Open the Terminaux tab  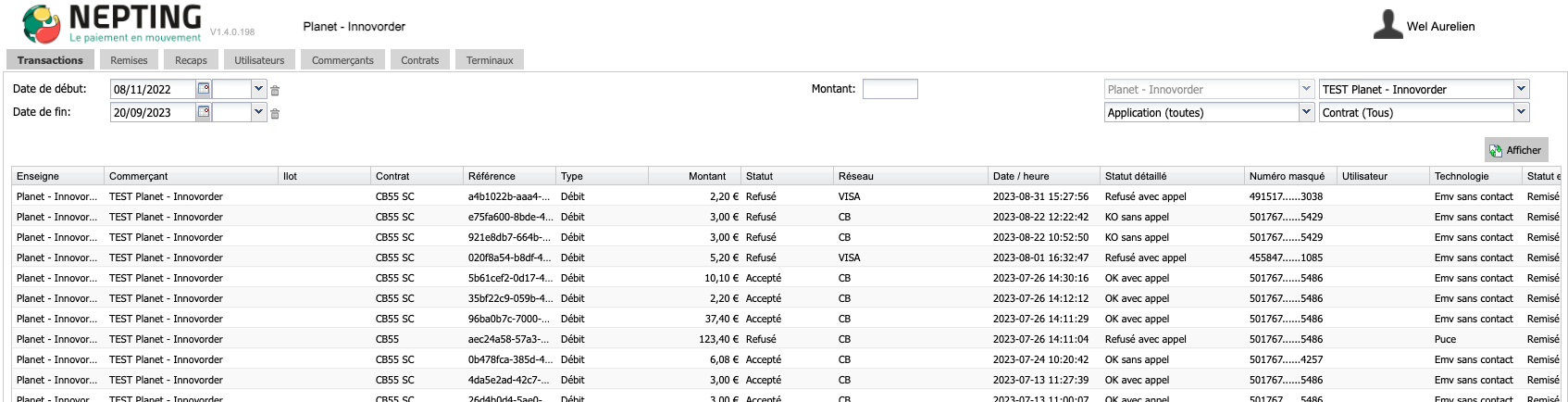coord(490,60)
